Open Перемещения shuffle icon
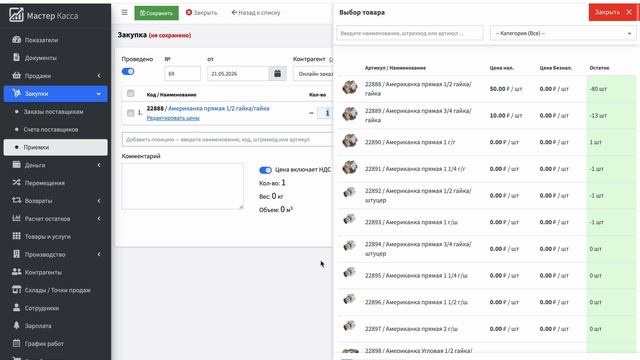 coord(16,182)
